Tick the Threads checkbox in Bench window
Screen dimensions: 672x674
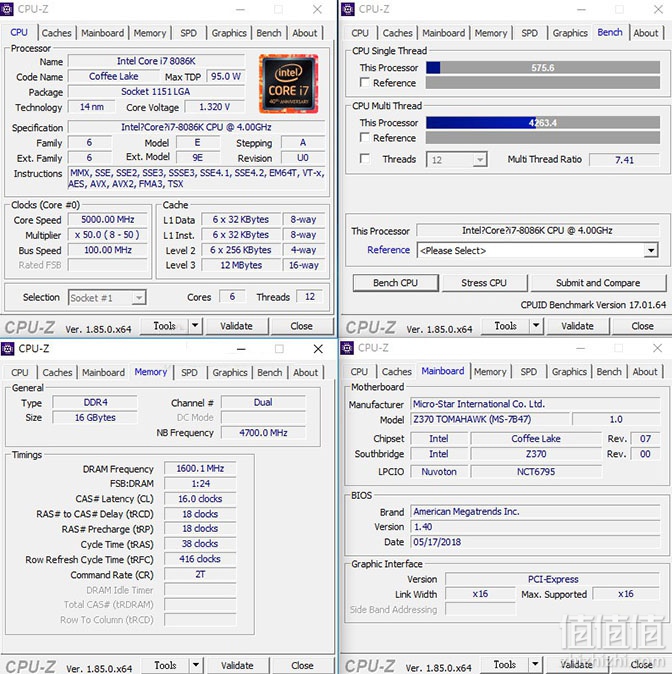pyautogui.click(x=365, y=159)
